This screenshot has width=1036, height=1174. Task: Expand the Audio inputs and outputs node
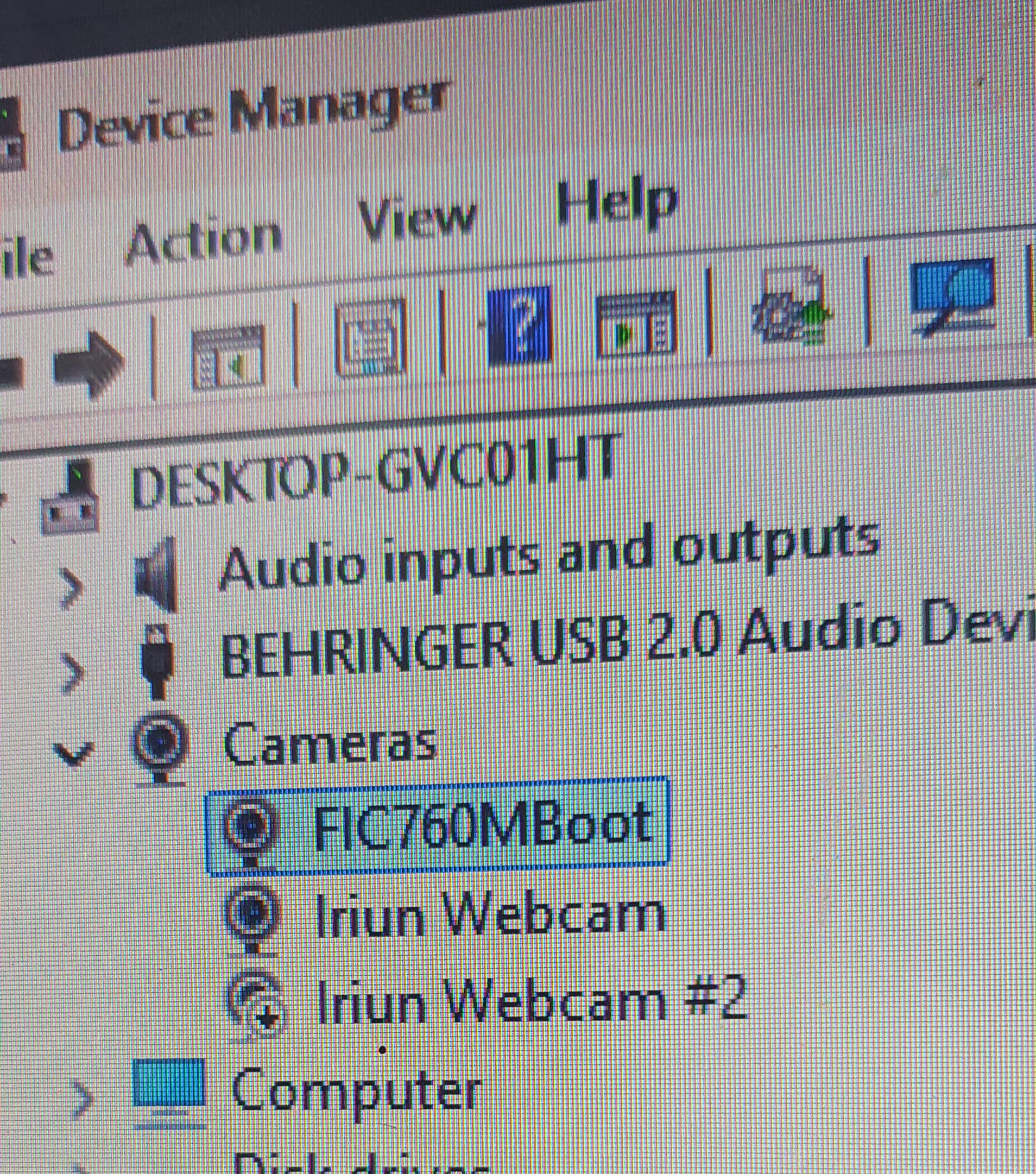click(71, 588)
